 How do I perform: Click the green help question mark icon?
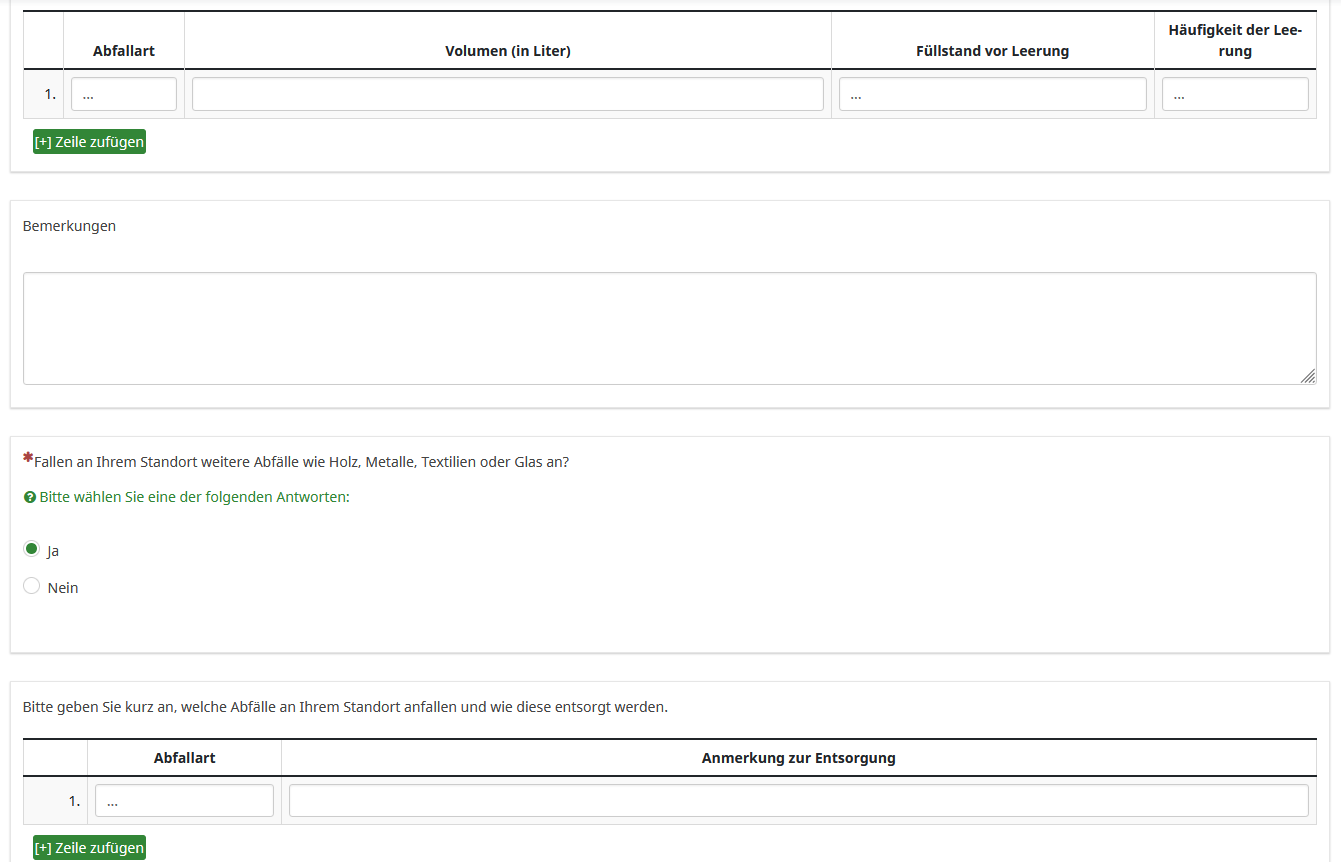29,497
